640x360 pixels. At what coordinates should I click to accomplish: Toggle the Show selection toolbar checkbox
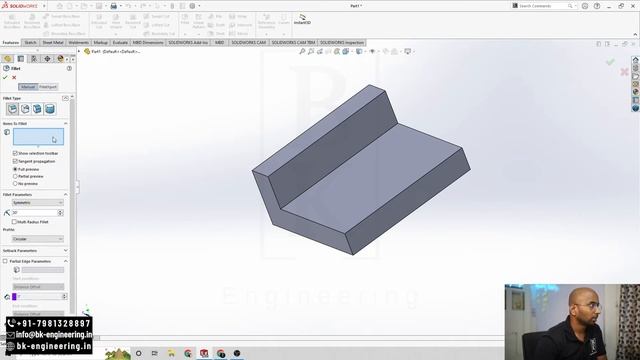(15, 153)
